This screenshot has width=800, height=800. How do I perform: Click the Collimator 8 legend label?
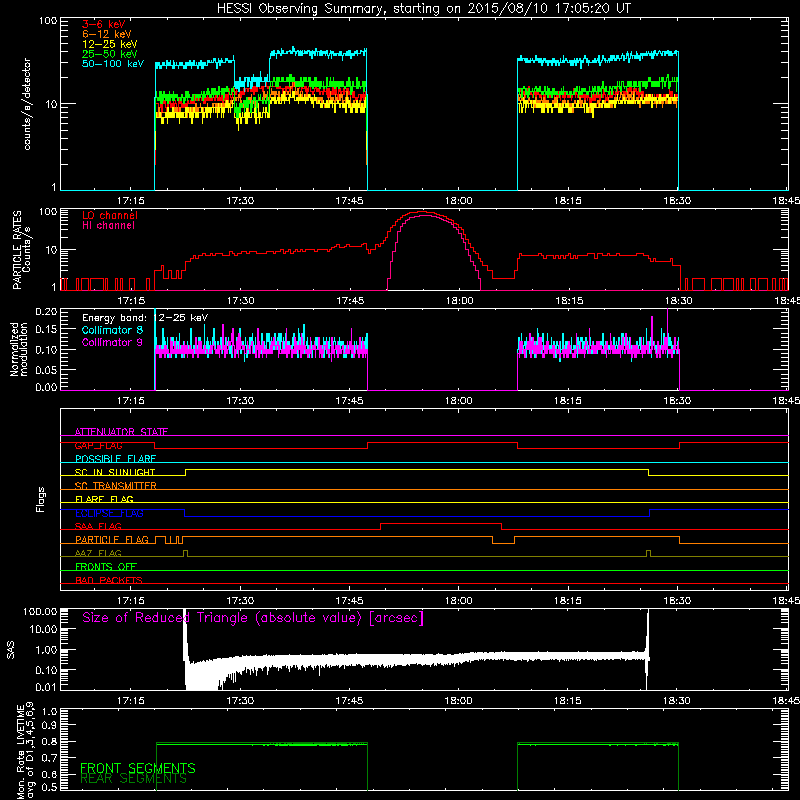(x=112, y=330)
